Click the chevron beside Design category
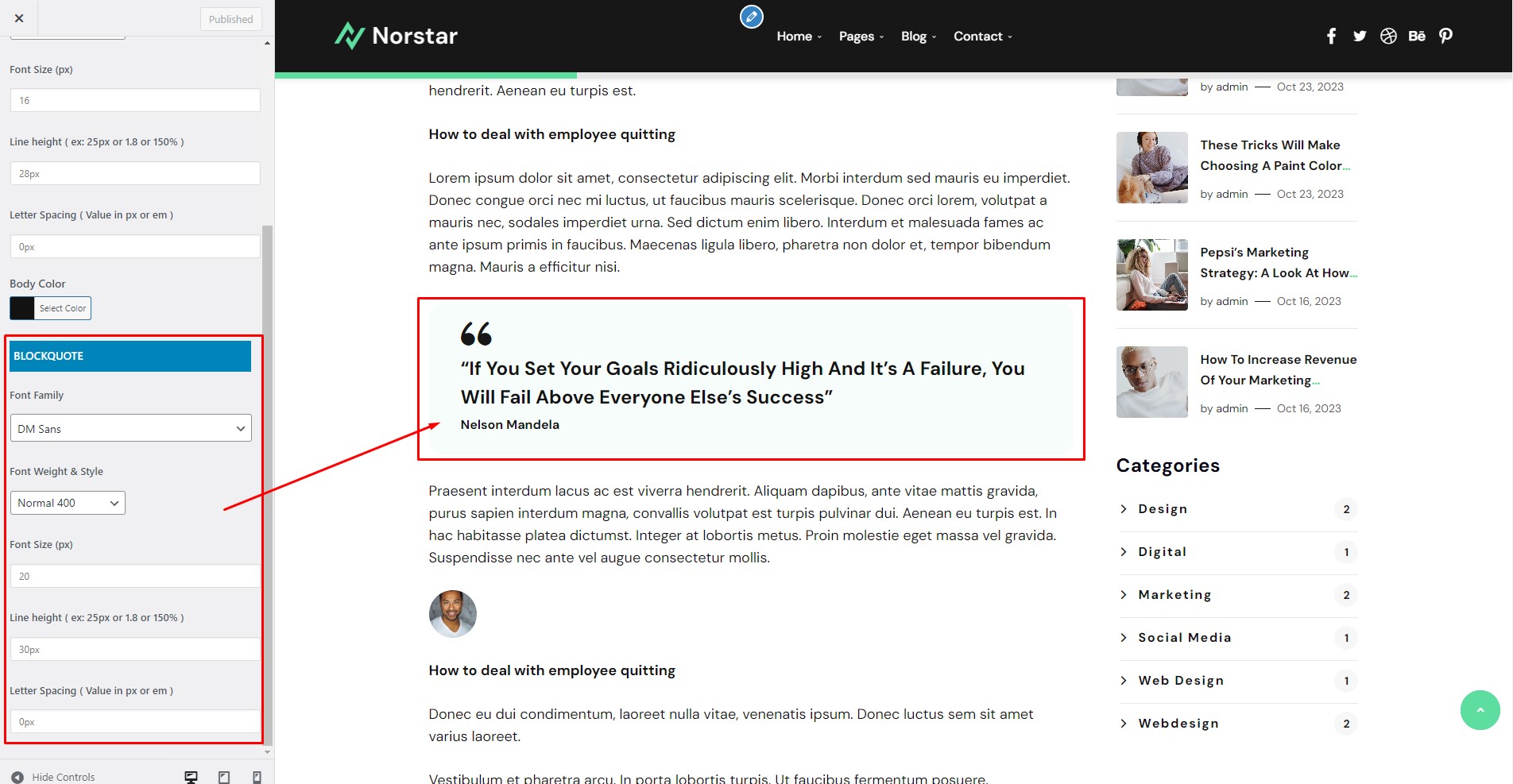The image size is (1513, 784). [1124, 509]
